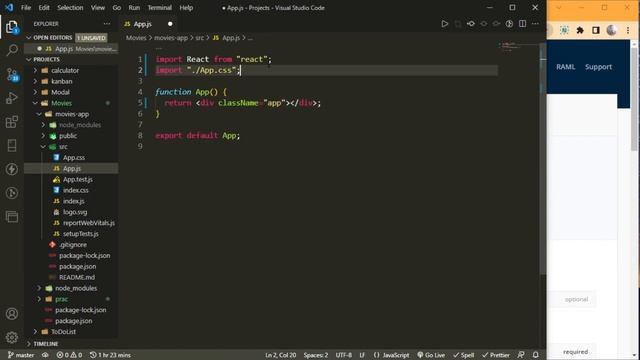Click browser profile avatar
The width and height of the screenshot is (640, 360).
(611, 30)
